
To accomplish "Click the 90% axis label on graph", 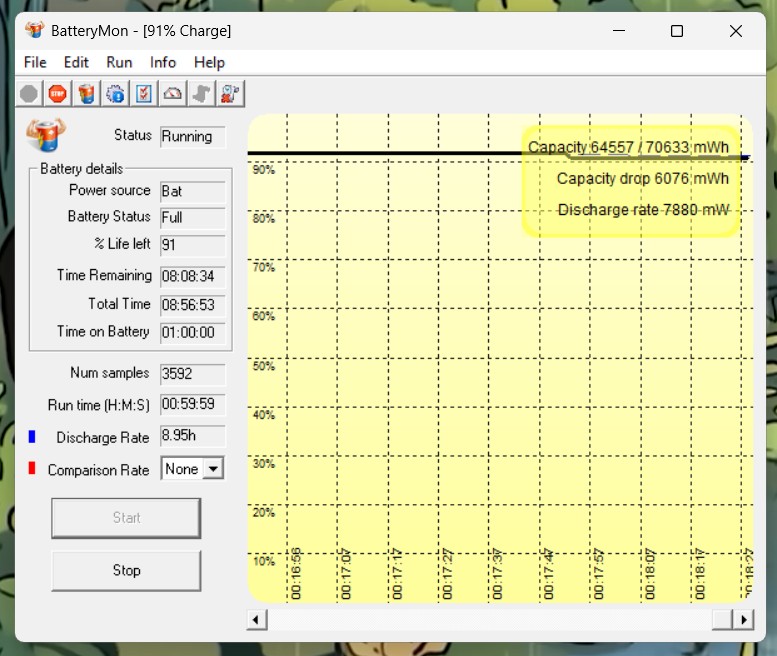I will 264,170.
